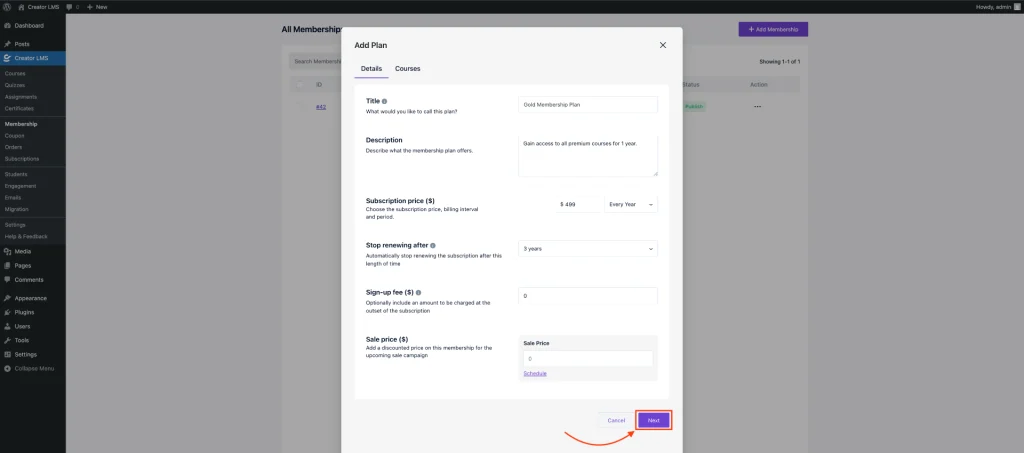Image resolution: width=1024 pixels, height=453 pixels.
Task: Close the Add Plan dialog with X
Action: tap(662, 45)
